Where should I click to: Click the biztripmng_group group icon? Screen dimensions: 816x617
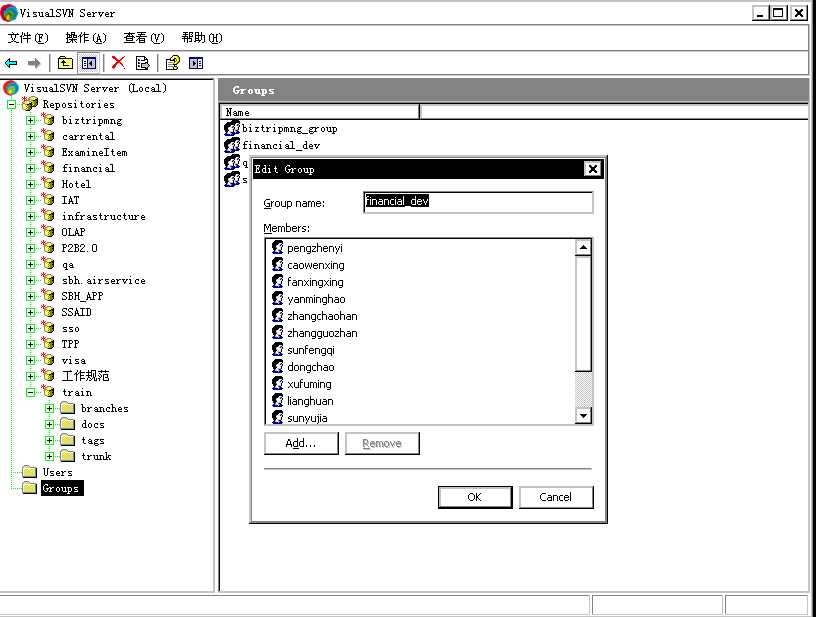tap(232, 128)
